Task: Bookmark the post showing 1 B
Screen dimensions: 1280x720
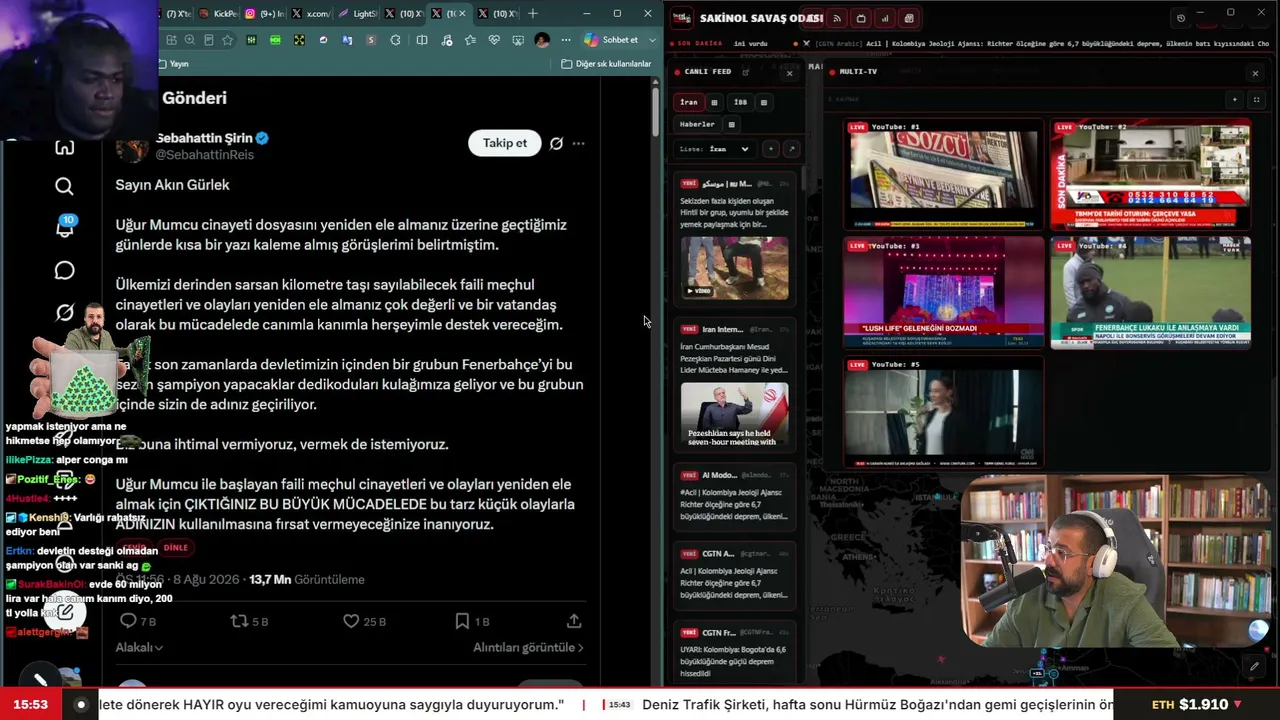Action: 472,621
